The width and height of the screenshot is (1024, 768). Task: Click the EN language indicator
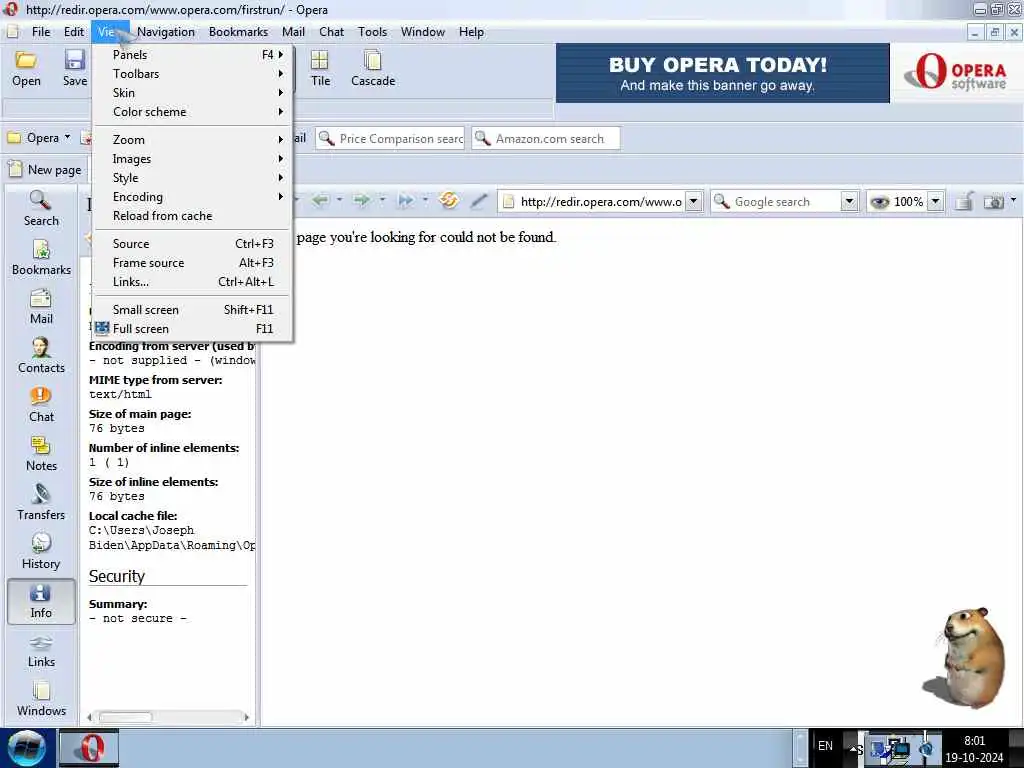tap(825, 746)
